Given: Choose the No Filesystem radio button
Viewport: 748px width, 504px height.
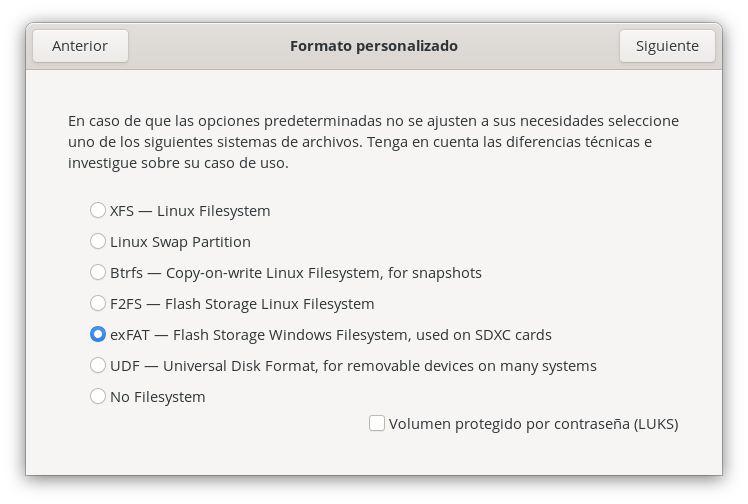Looking at the screenshot, I should (98, 396).
